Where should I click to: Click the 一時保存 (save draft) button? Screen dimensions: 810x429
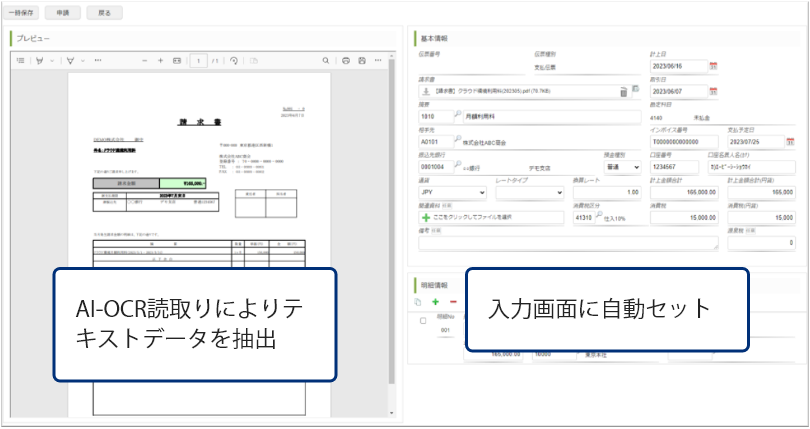21,12
